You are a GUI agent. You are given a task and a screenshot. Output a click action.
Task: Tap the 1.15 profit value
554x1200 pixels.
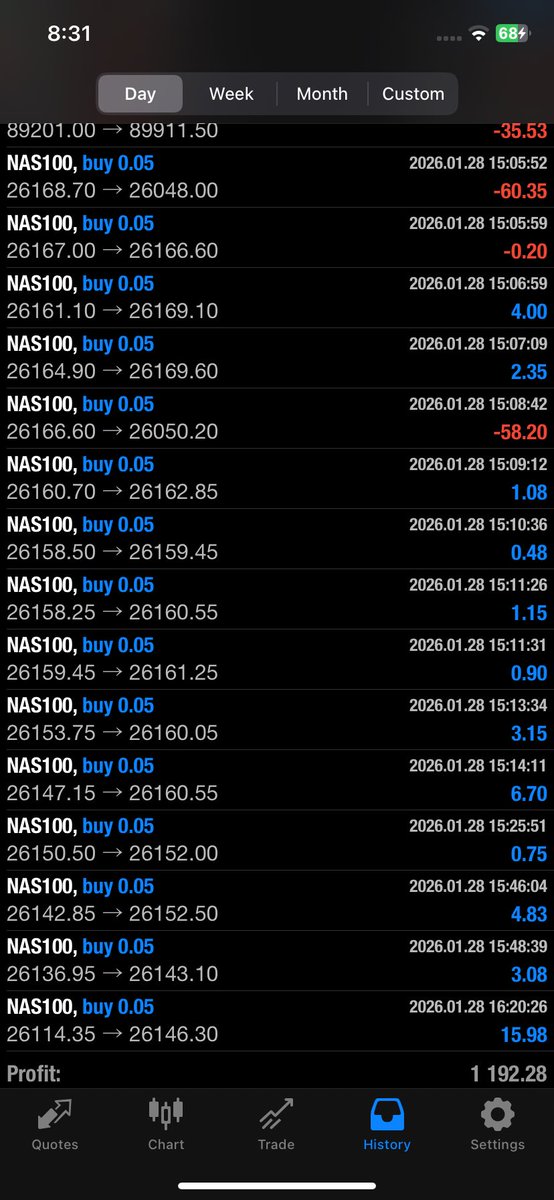[x=529, y=613]
